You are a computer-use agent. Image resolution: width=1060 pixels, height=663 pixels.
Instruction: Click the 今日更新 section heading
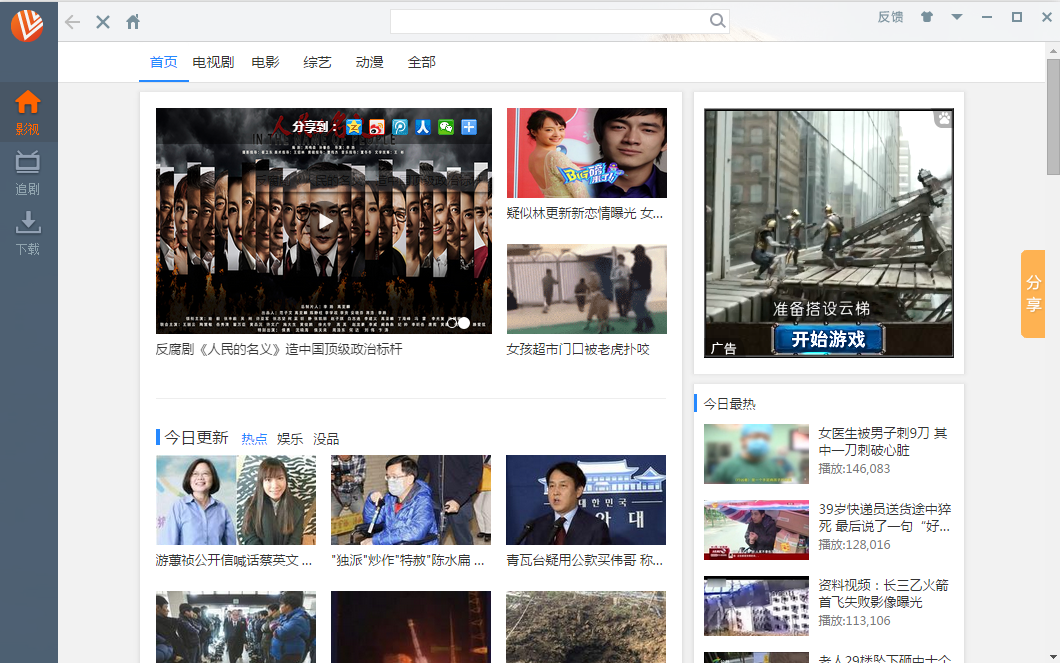[x=196, y=438]
